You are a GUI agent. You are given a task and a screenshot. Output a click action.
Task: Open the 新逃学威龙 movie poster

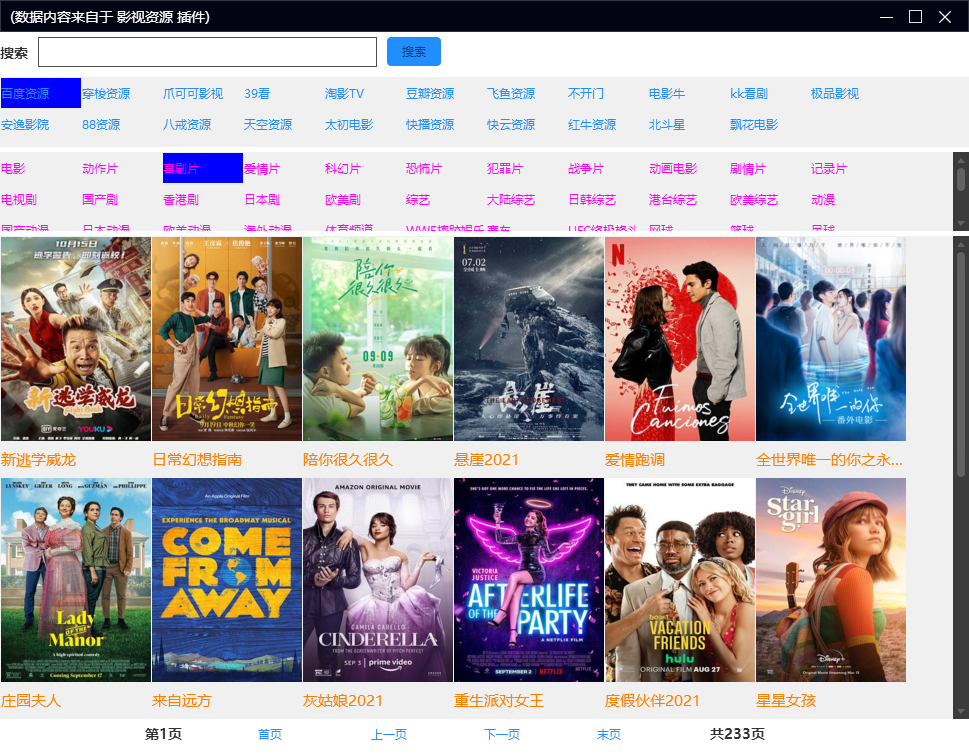click(76, 339)
